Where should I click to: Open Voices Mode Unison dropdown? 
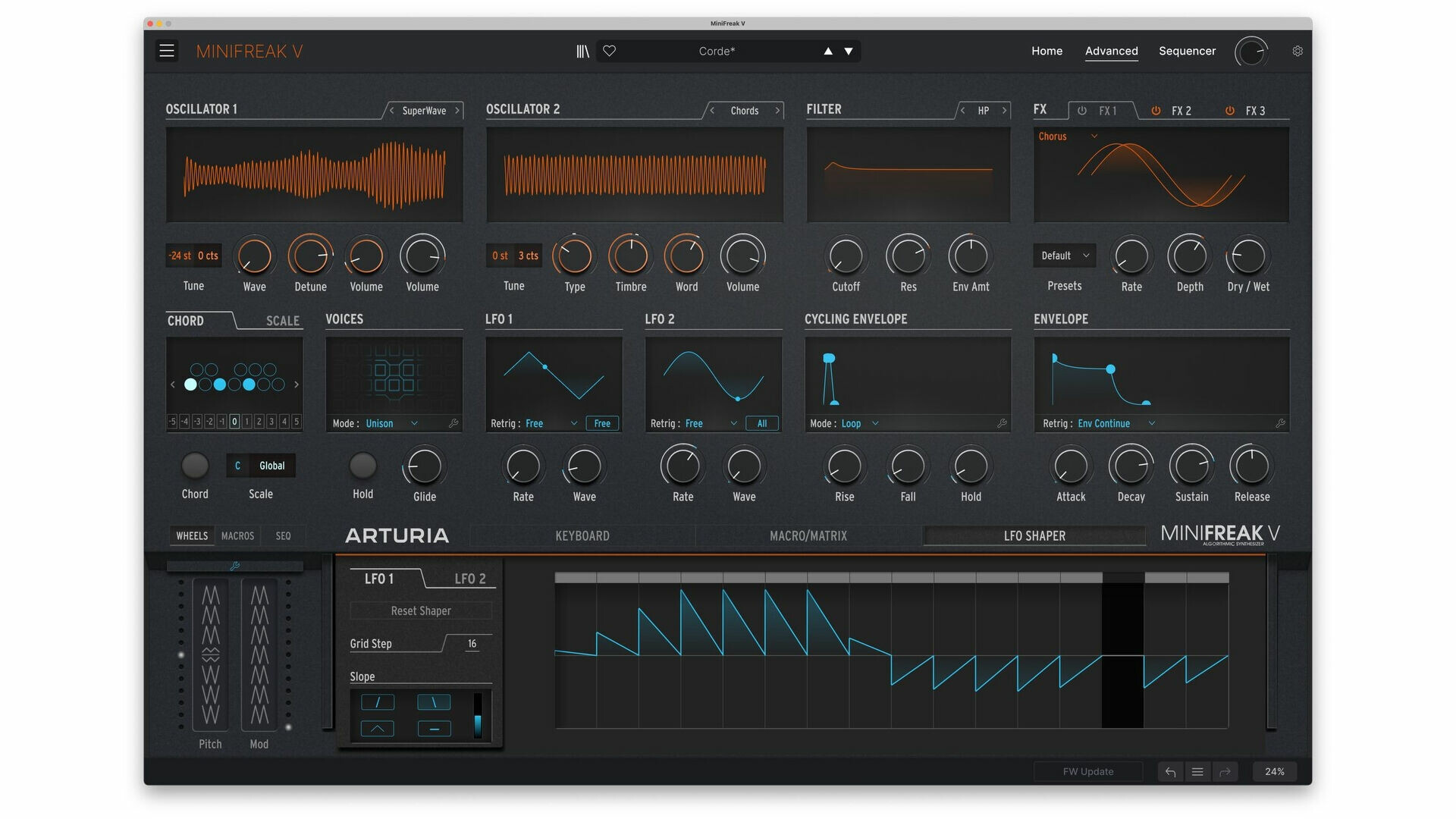pyautogui.click(x=391, y=424)
